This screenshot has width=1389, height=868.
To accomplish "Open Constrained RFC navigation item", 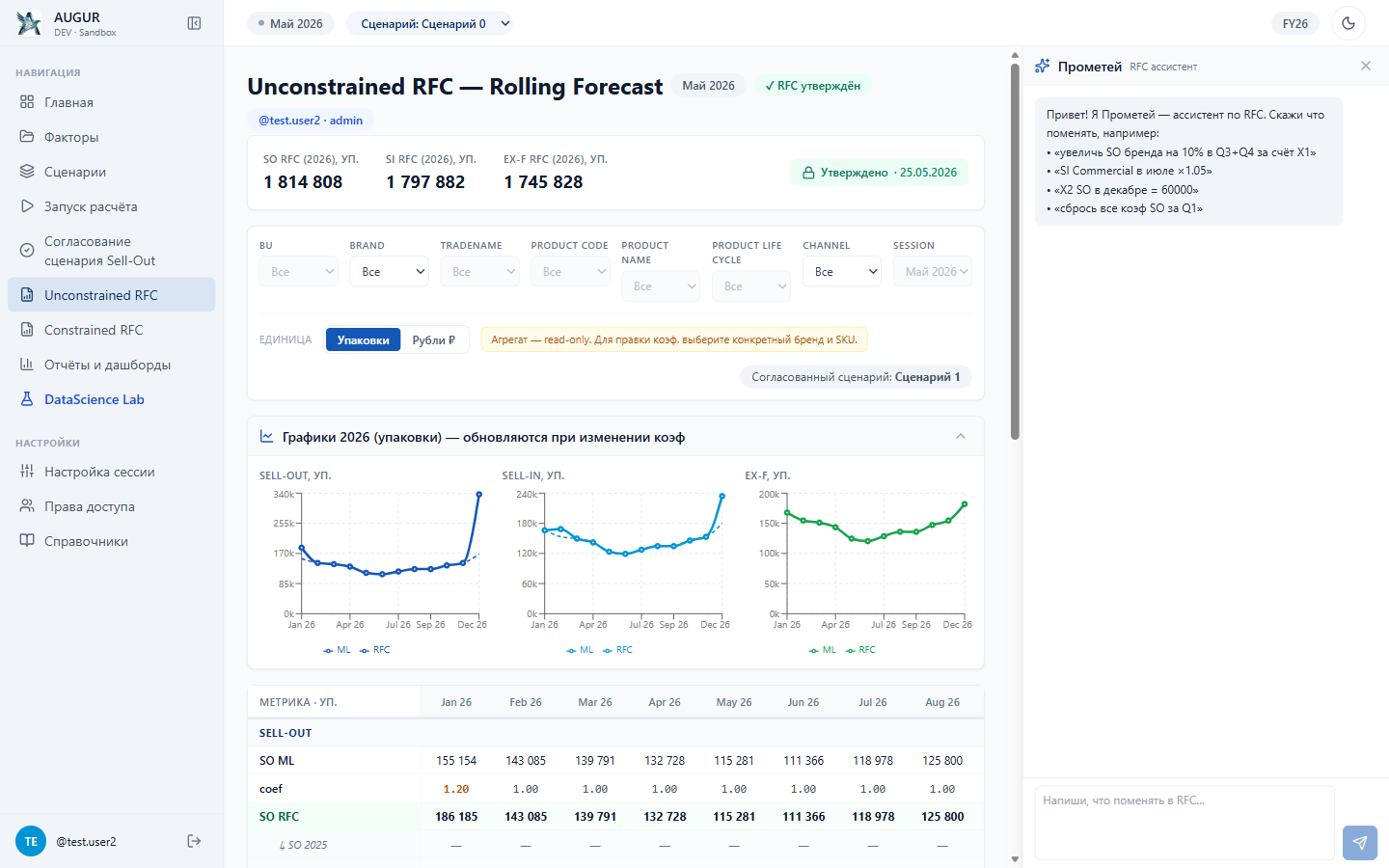I will tap(111, 330).
